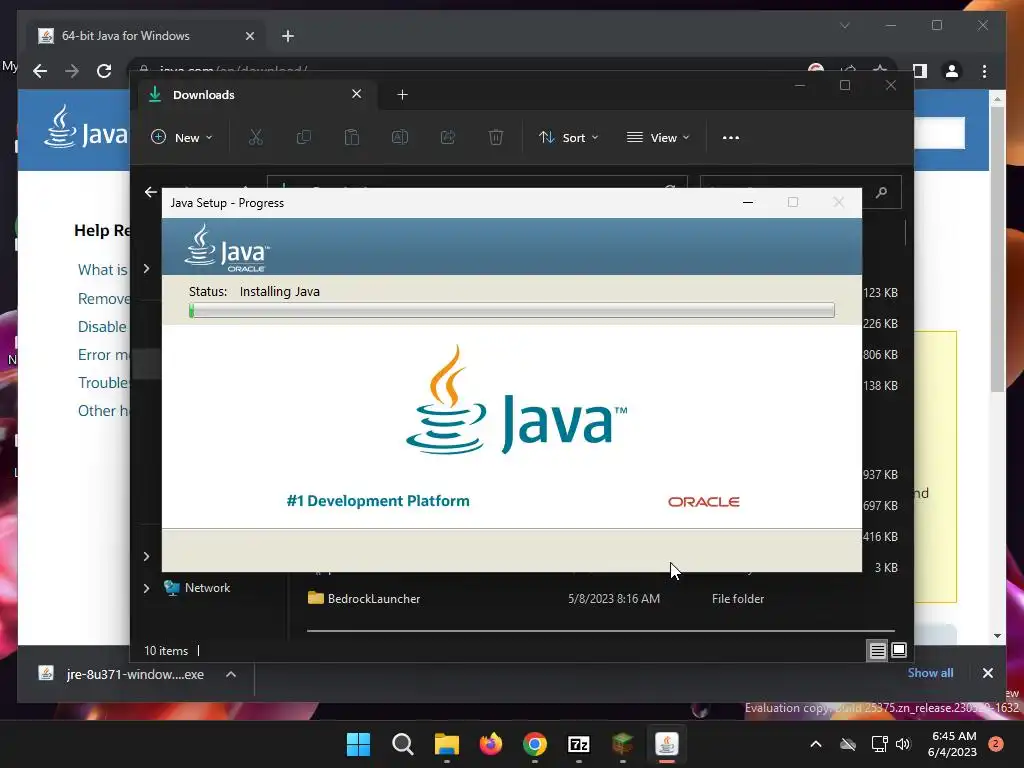The width and height of the screenshot is (1024, 768).
Task: Open the View dropdown in Explorer
Action: pyautogui.click(x=658, y=137)
